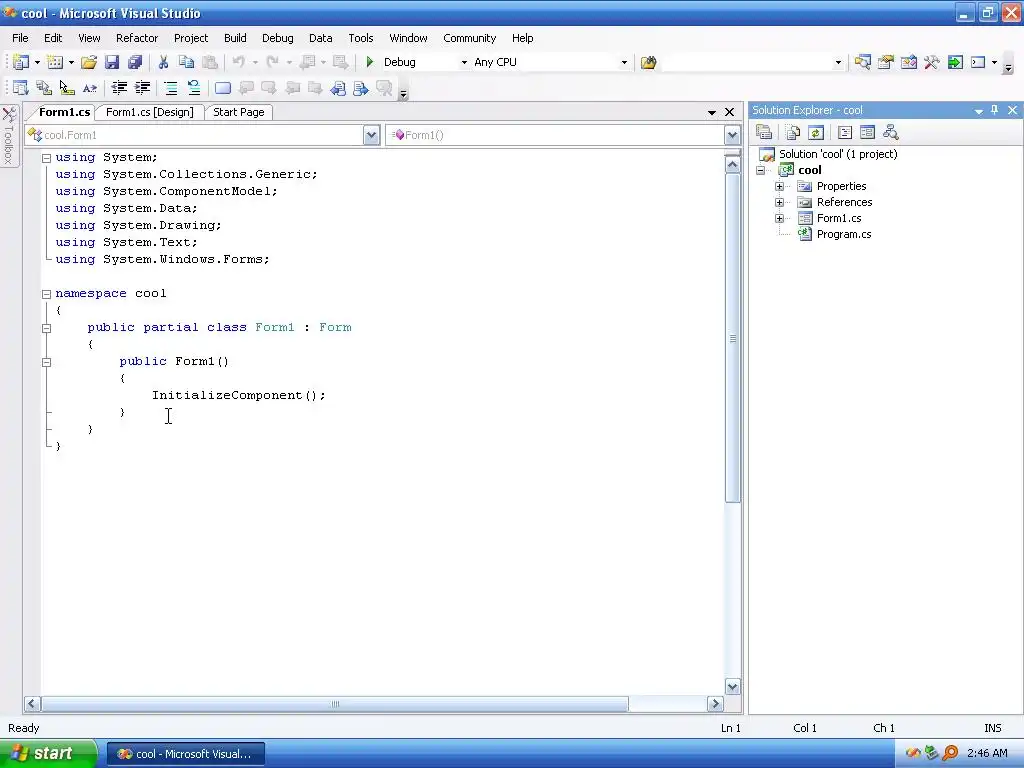Viewport: 1024px width, 768px height.
Task: Increase line indent in text editor toolbar
Action: [x=142, y=88]
